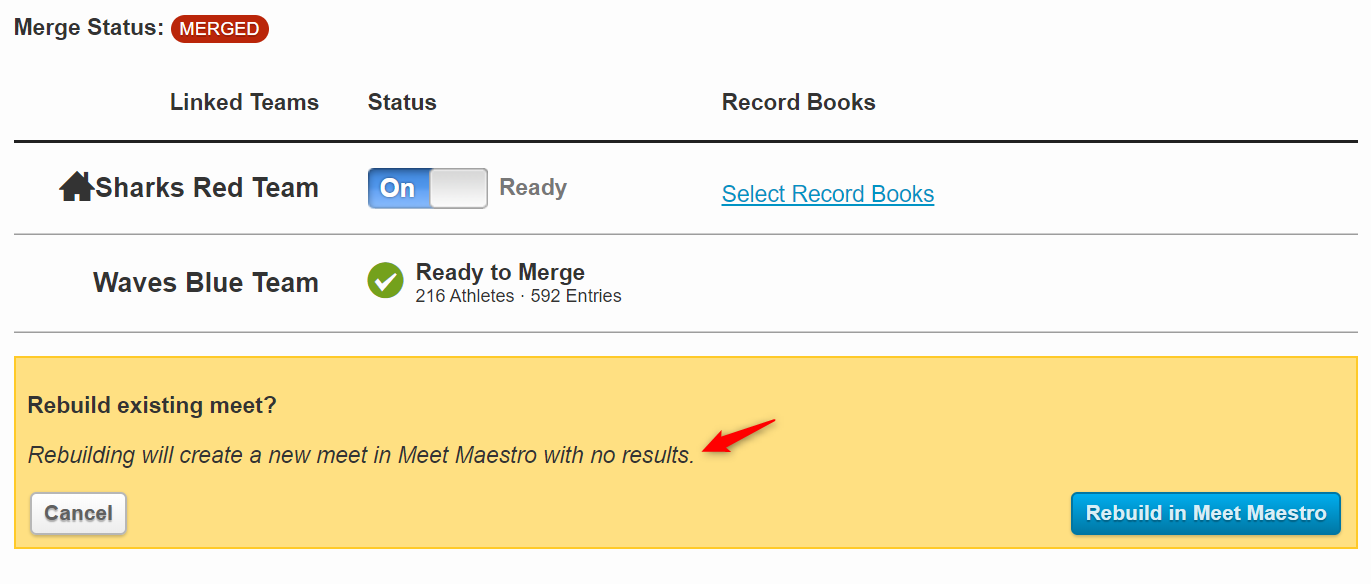The height and width of the screenshot is (584, 1371).
Task: Open the Select Record Books link
Action: click(828, 194)
